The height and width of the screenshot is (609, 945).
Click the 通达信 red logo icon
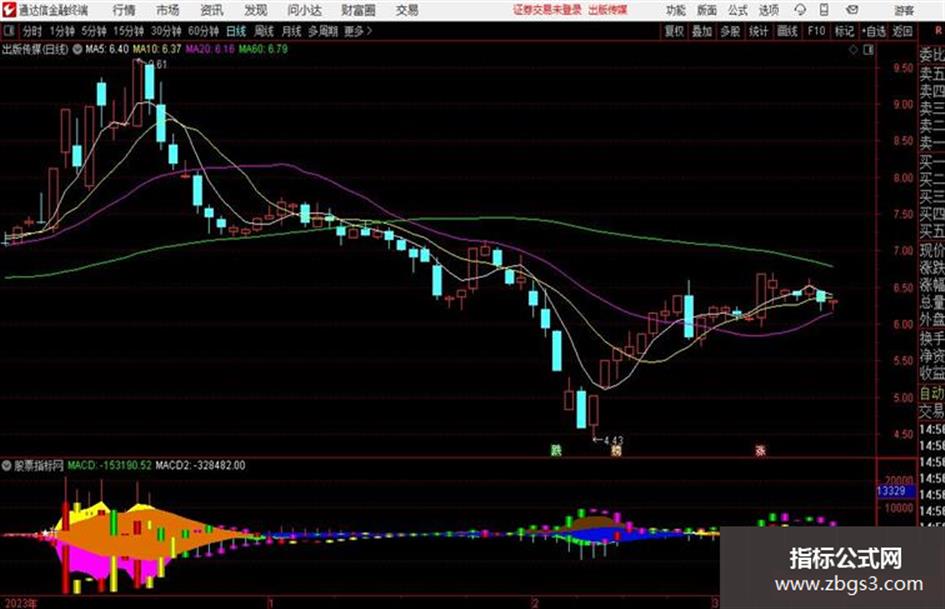click(x=9, y=10)
